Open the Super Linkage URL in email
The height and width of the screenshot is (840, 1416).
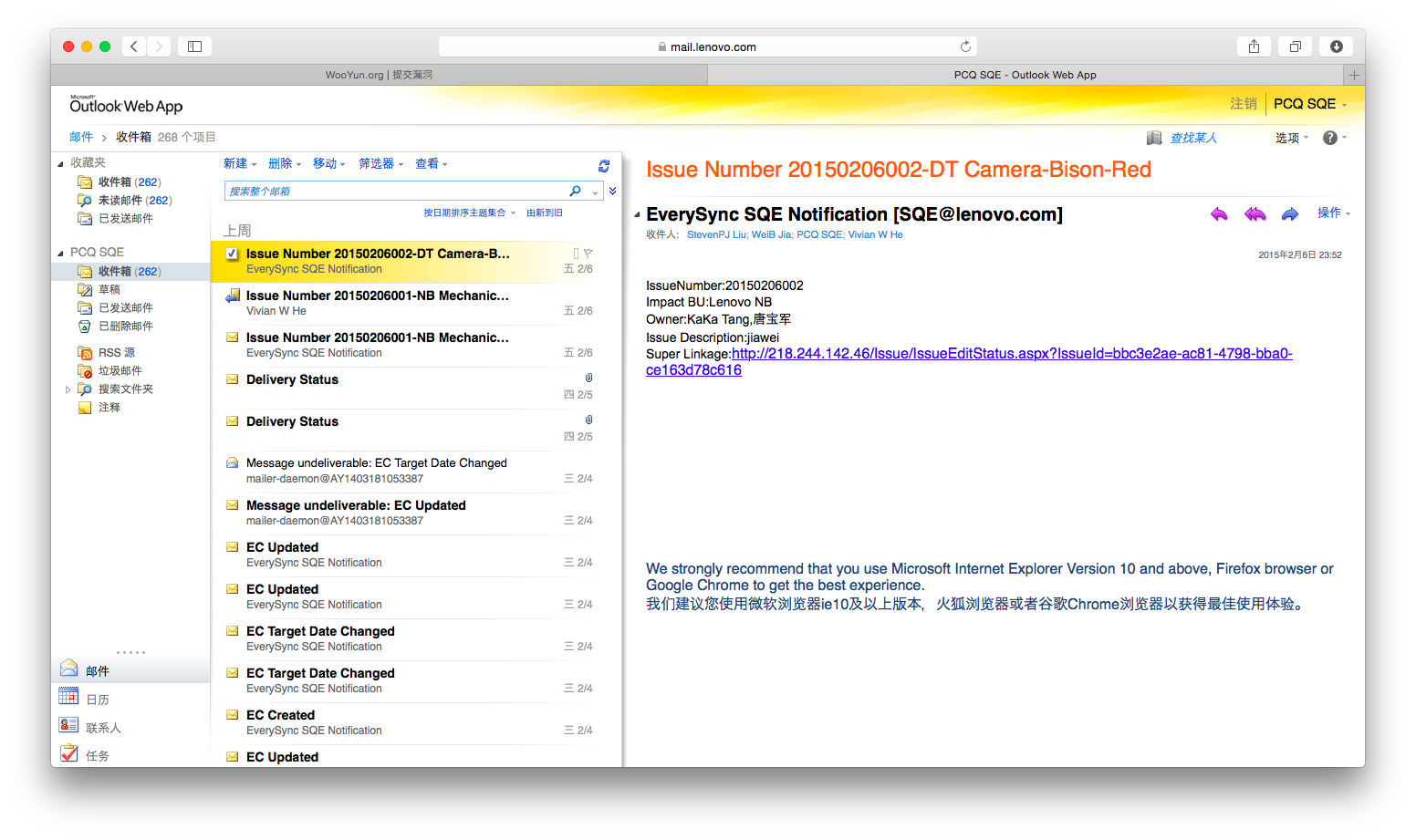[969, 362]
